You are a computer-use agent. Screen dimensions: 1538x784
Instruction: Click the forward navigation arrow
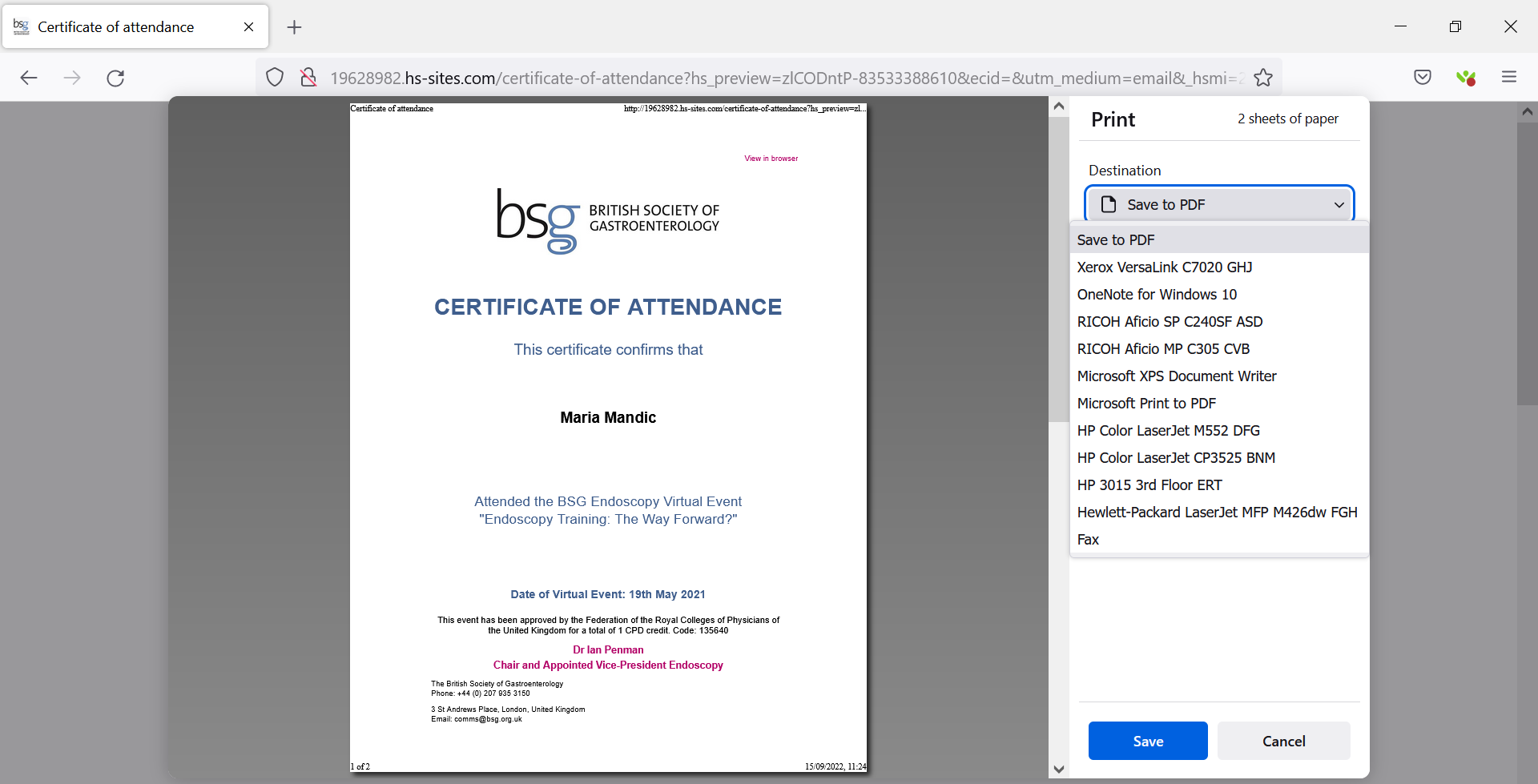point(72,78)
